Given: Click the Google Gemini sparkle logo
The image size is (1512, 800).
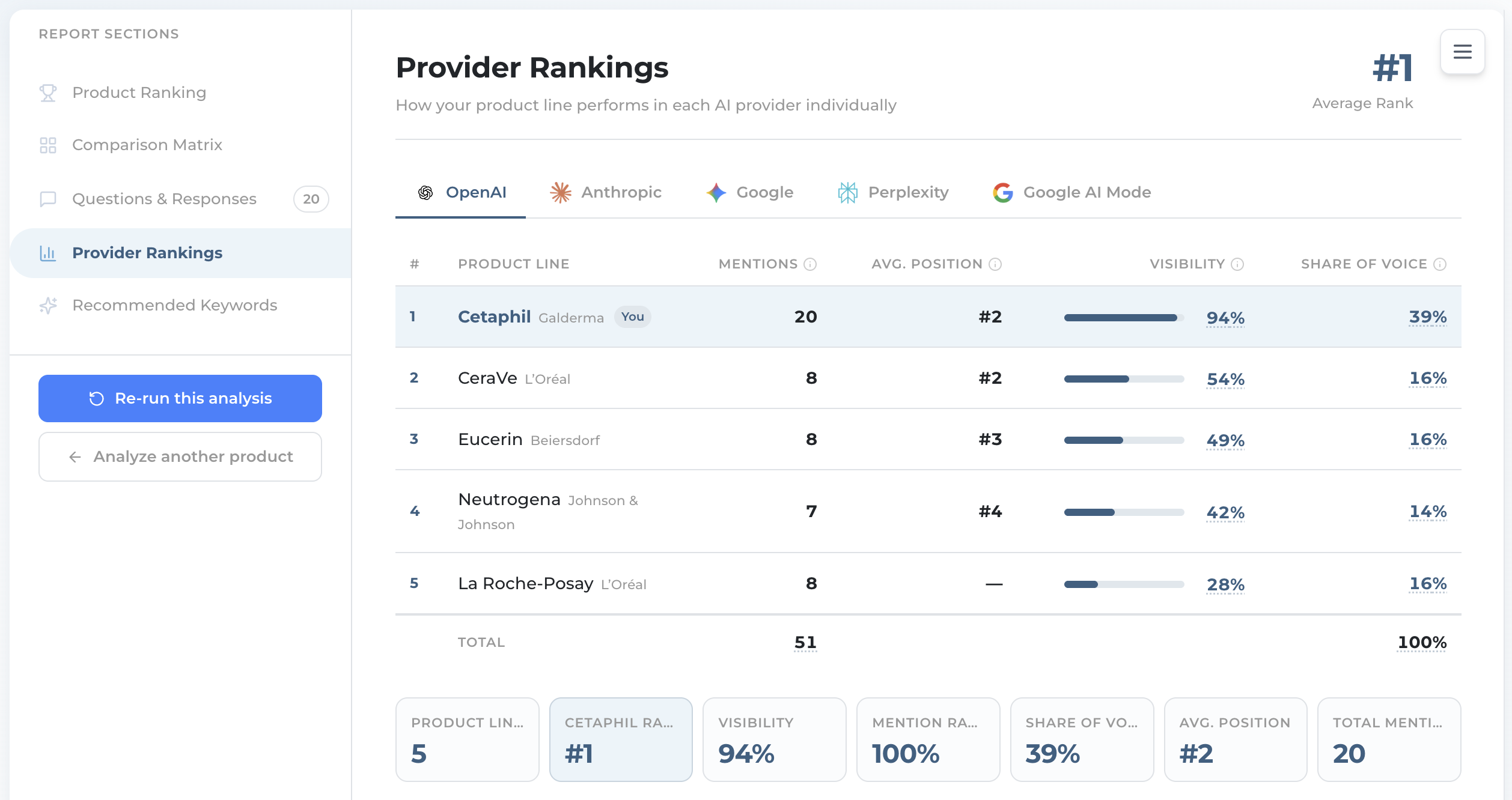Looking at the screenshot, I should (x=716, y=192).
